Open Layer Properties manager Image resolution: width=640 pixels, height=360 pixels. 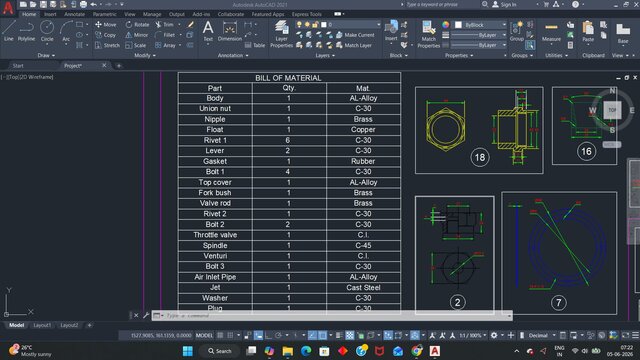tap(281, 35)
